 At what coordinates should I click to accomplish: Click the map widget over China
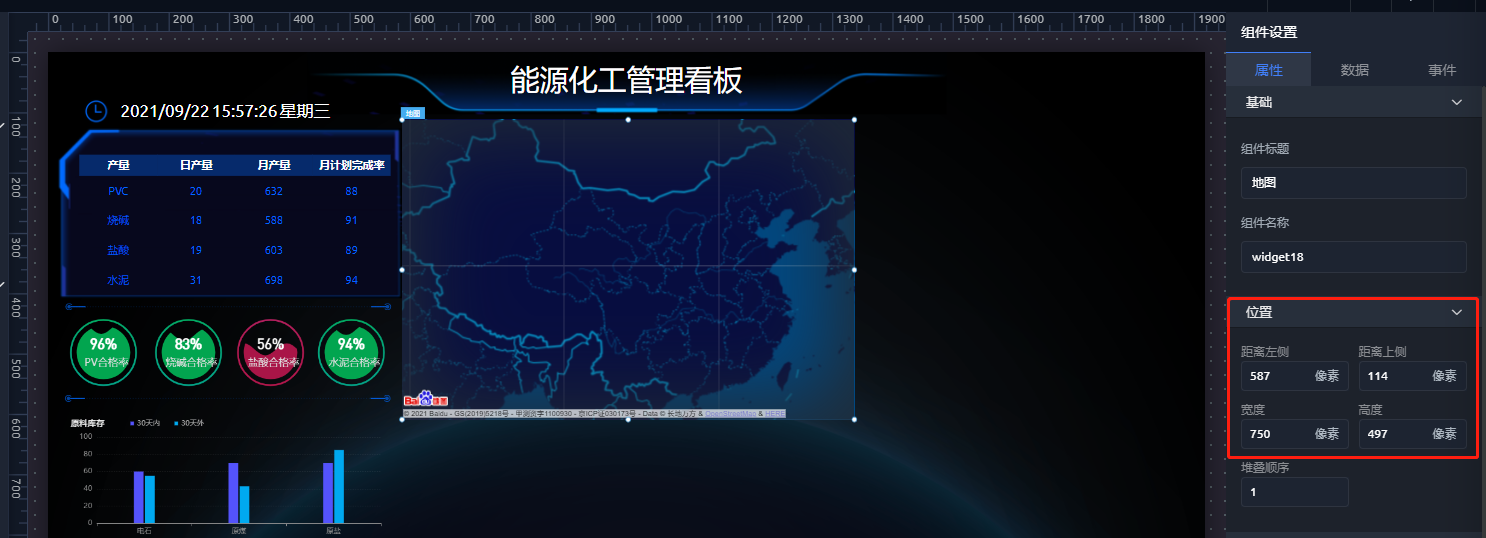point(628,269)
